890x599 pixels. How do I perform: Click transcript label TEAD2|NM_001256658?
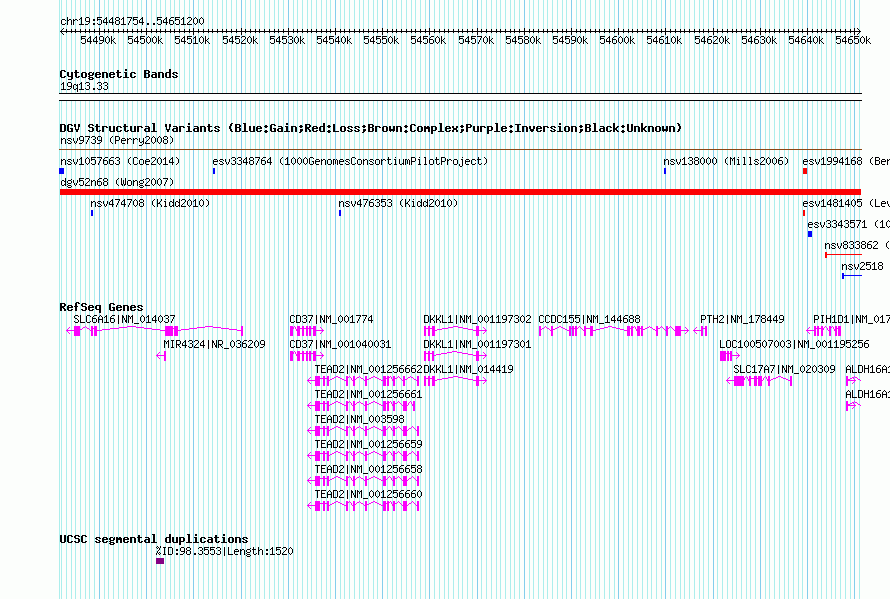(x=368, y=469)
